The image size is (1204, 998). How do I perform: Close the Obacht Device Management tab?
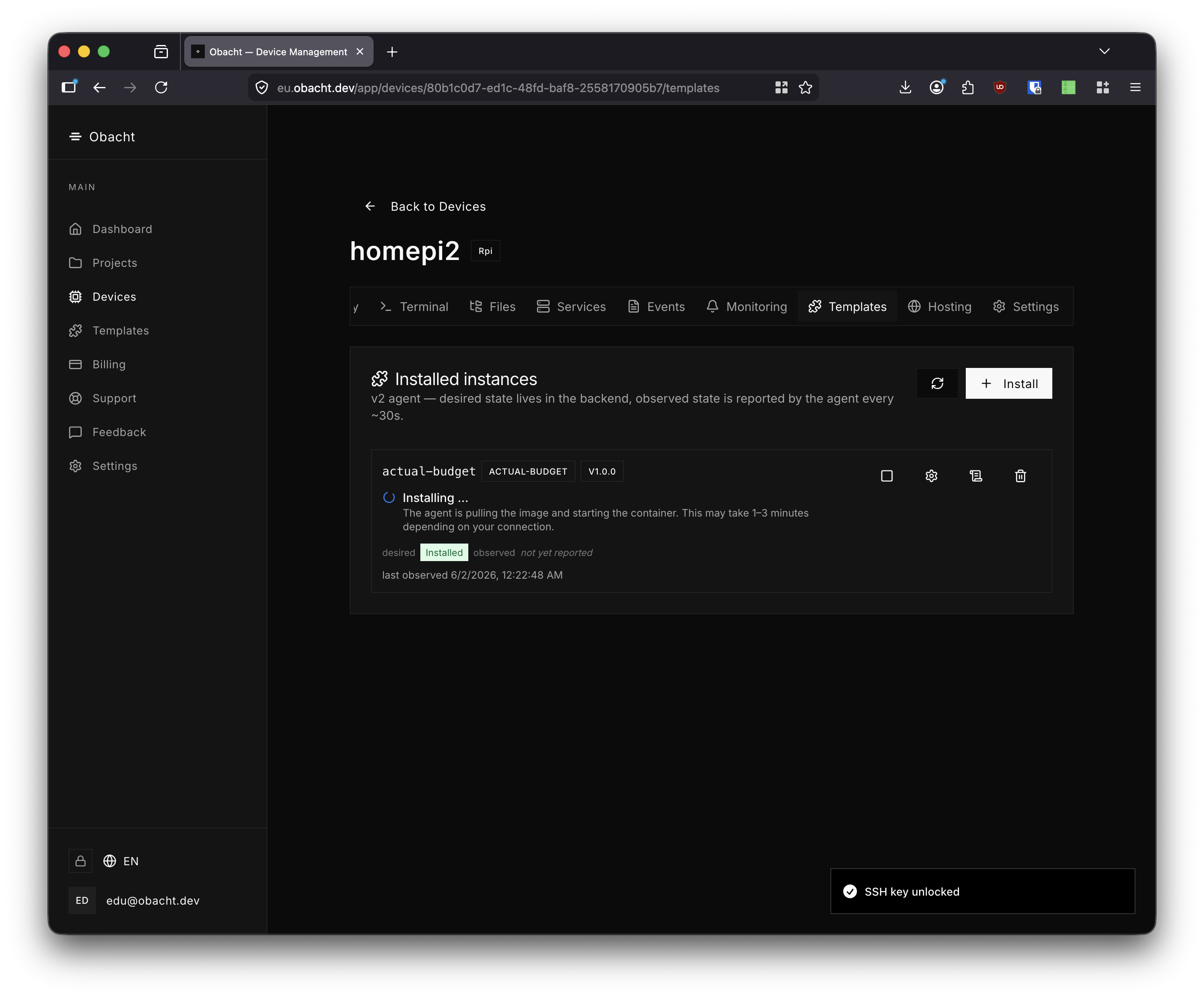coord(360,51)
